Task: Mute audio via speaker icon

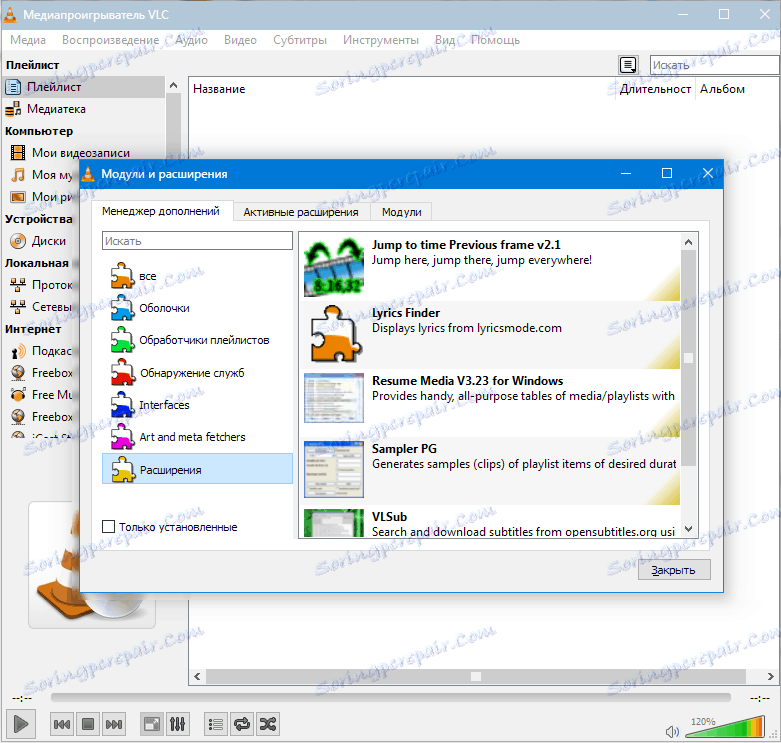Action: [x=672, y=731]
